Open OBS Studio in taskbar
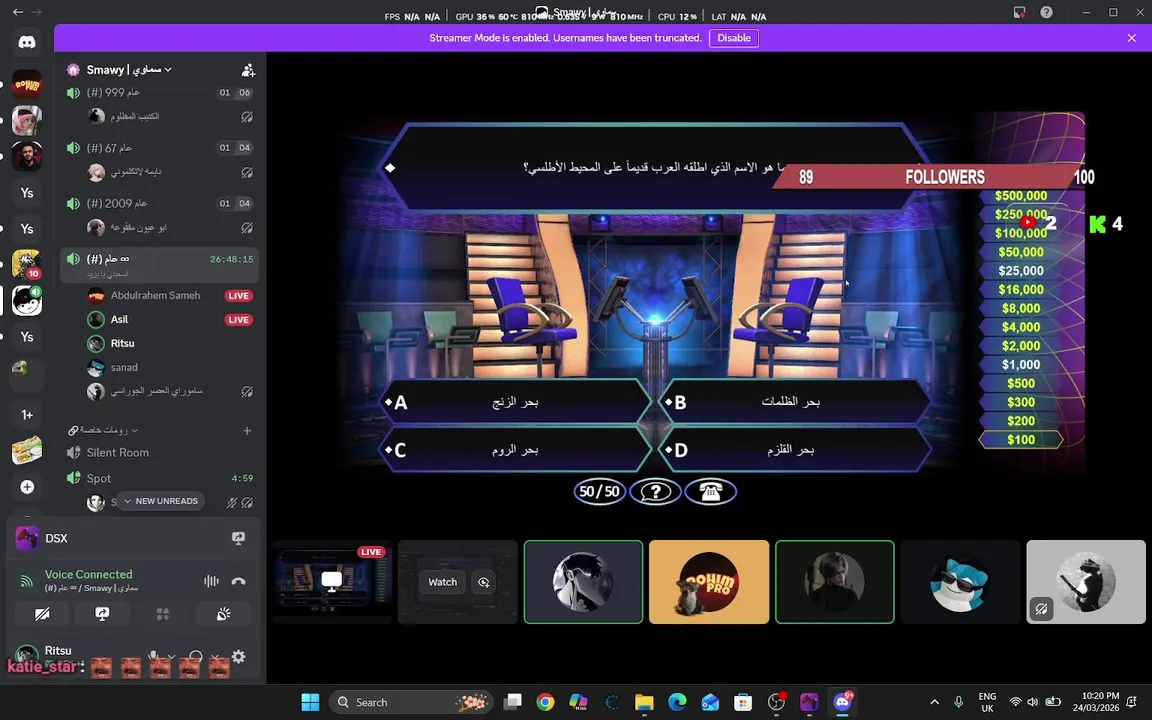The image size is (1152, 720). [776, 702]
